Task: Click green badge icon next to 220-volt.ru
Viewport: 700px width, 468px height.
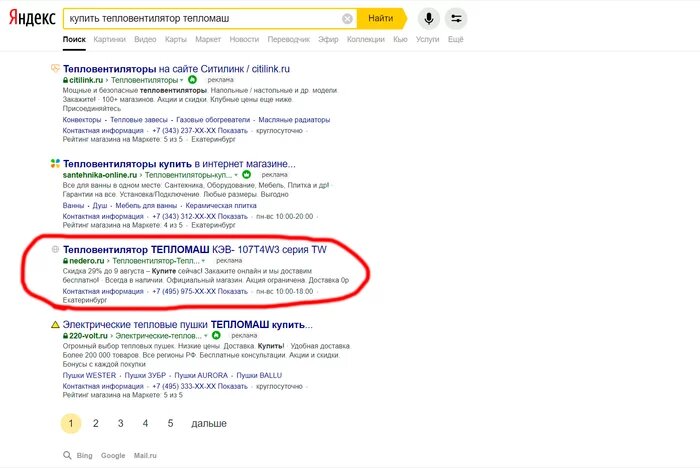Action: coord(216,335)
